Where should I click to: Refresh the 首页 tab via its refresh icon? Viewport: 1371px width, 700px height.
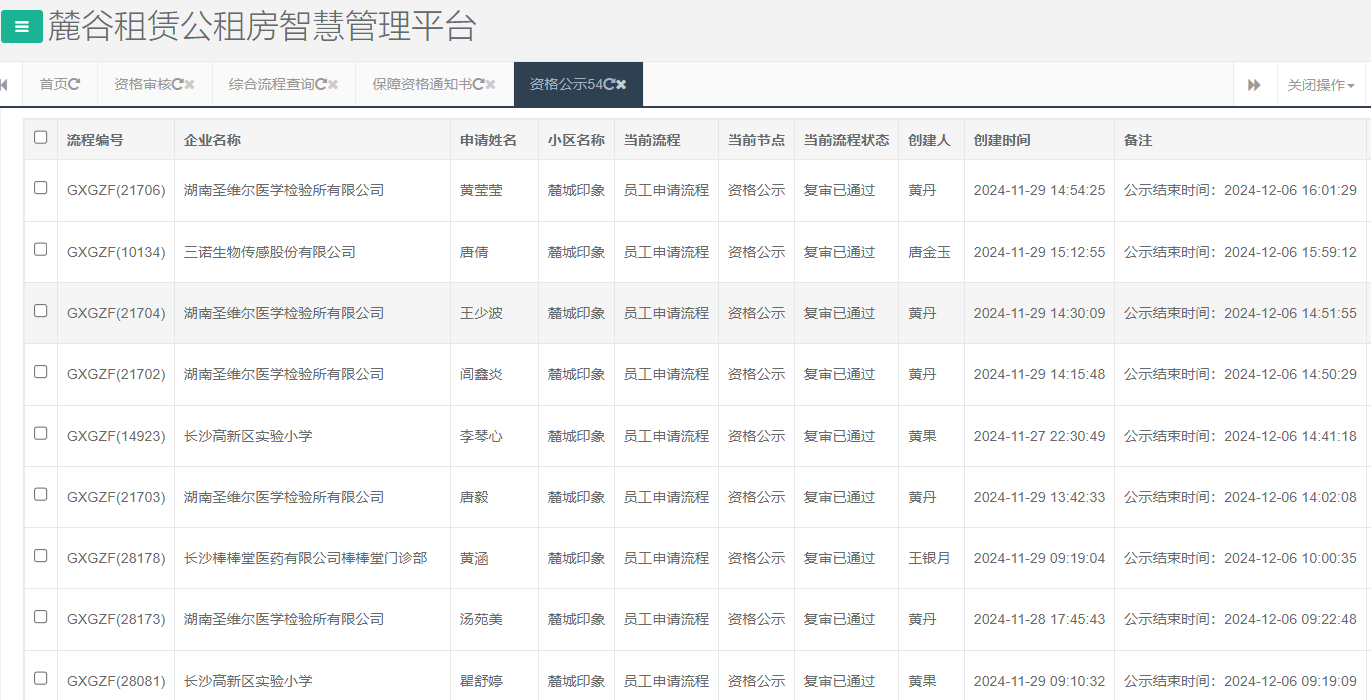74,83
